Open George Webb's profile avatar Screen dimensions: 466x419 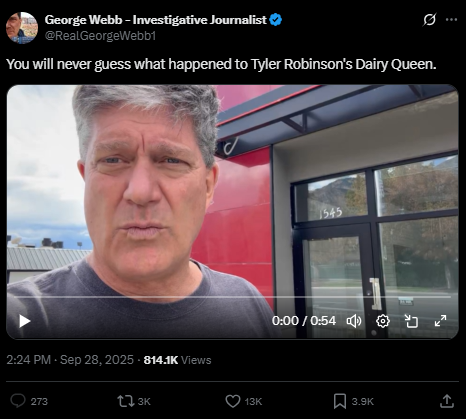click(22, 28)
